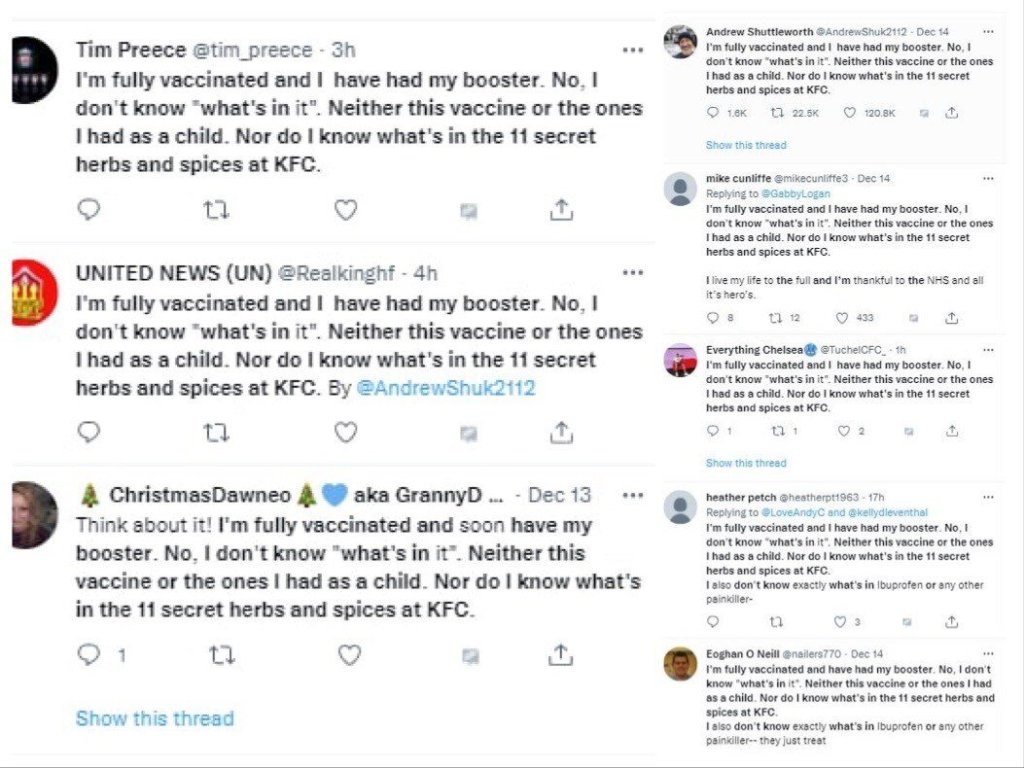View heather petch's profile avatar
1024x768 pixels.
pyautogui.click(x=680, y=507)
